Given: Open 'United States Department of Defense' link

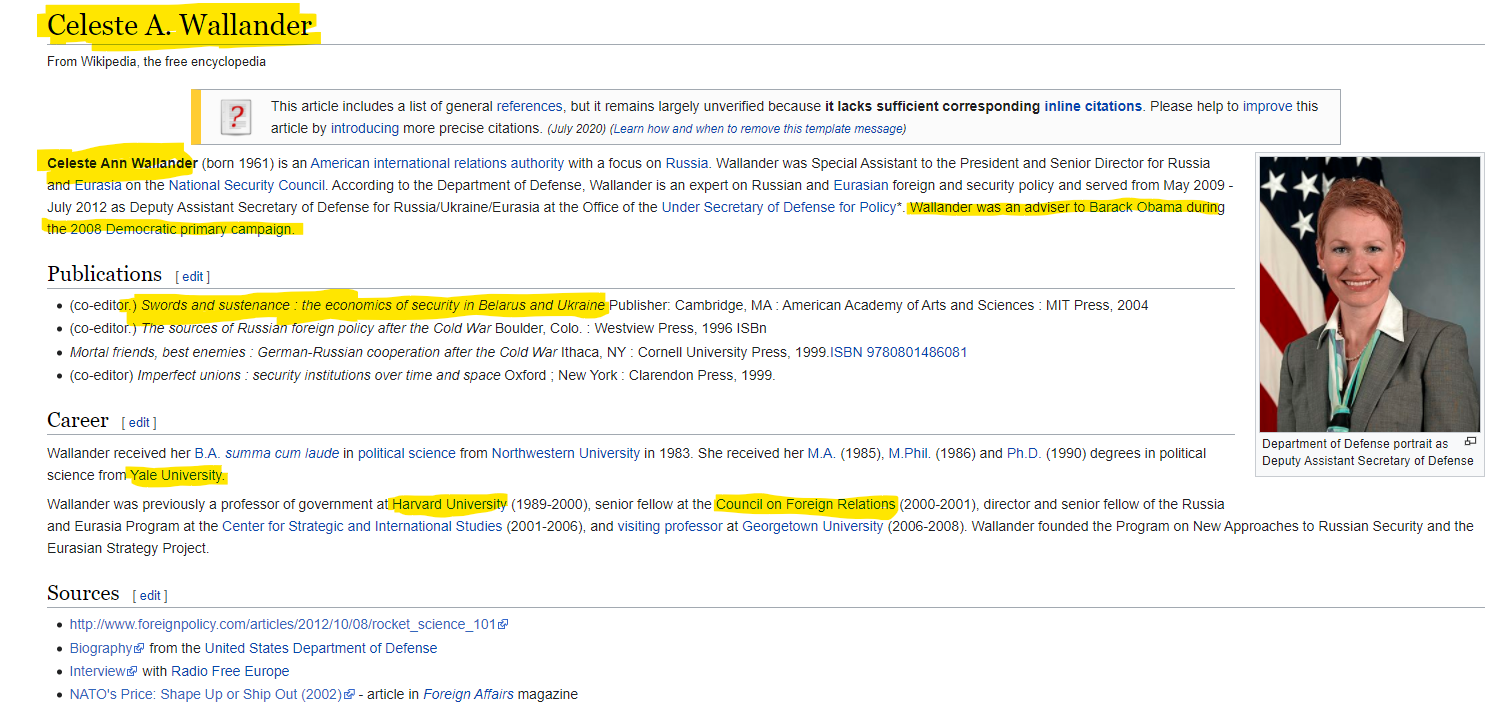Looking at the screenshot, I should click(321, 648).
